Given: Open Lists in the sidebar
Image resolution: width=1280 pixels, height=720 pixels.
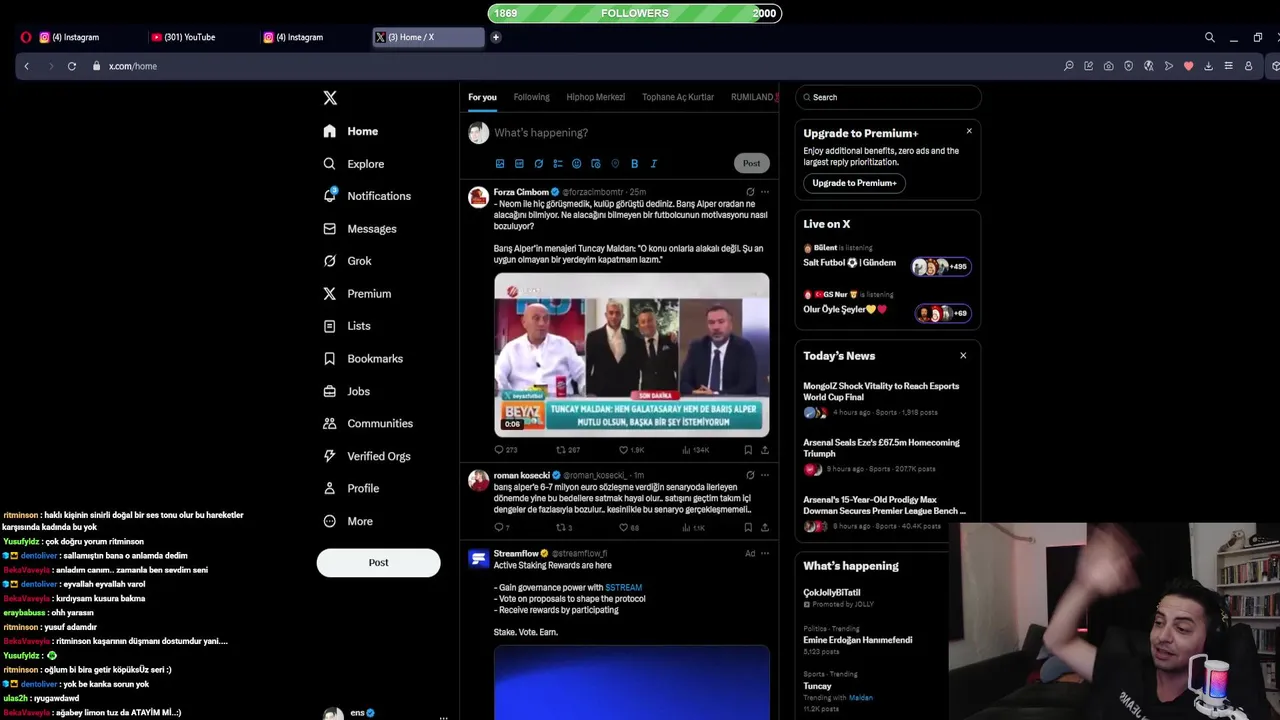Looking at the screenshot, I should [x=347, y=326].
